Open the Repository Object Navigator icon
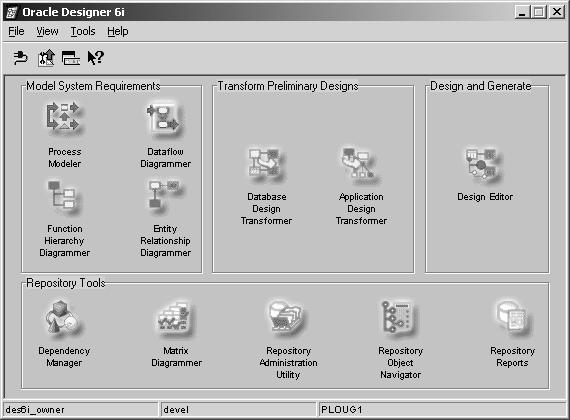This screenshot has height=420, width=570. (397, 316)
